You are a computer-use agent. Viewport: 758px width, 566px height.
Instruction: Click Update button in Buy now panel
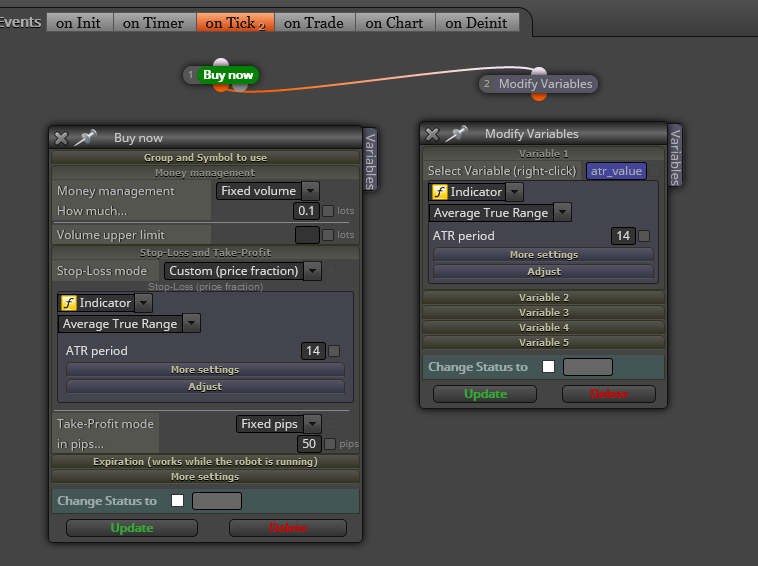pos(132,528)
